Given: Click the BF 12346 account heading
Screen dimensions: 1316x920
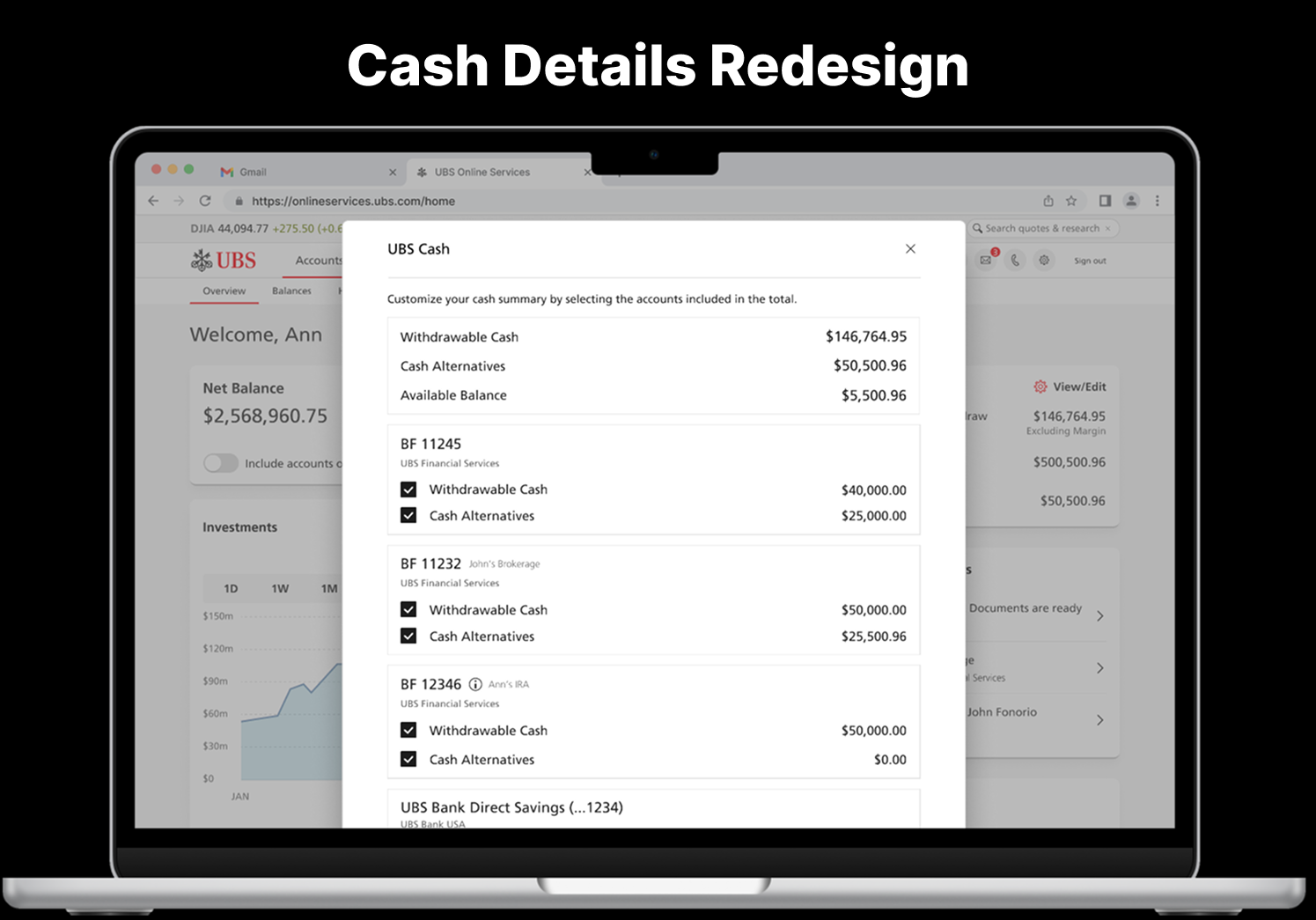Looking at the screenshot, I should (x=430, y=684).
